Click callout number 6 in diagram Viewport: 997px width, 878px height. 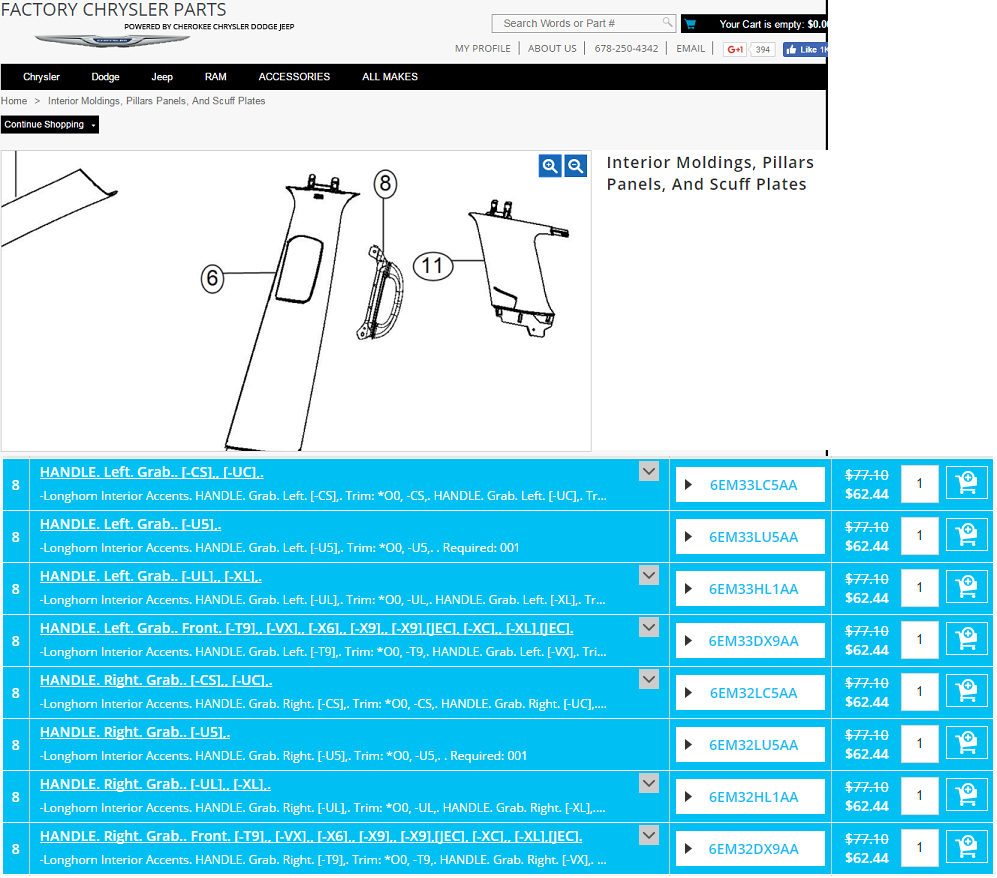click(x=212, y=278)
